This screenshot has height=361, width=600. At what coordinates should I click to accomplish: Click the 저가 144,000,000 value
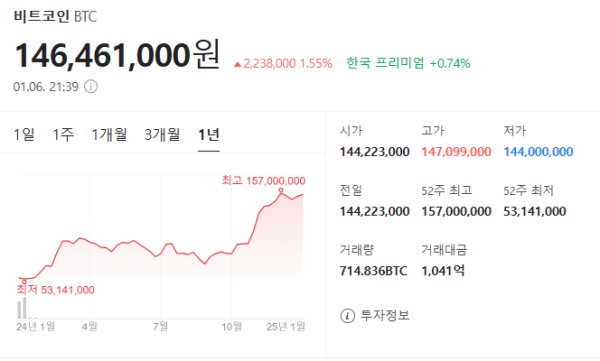[x=538, y=152]
